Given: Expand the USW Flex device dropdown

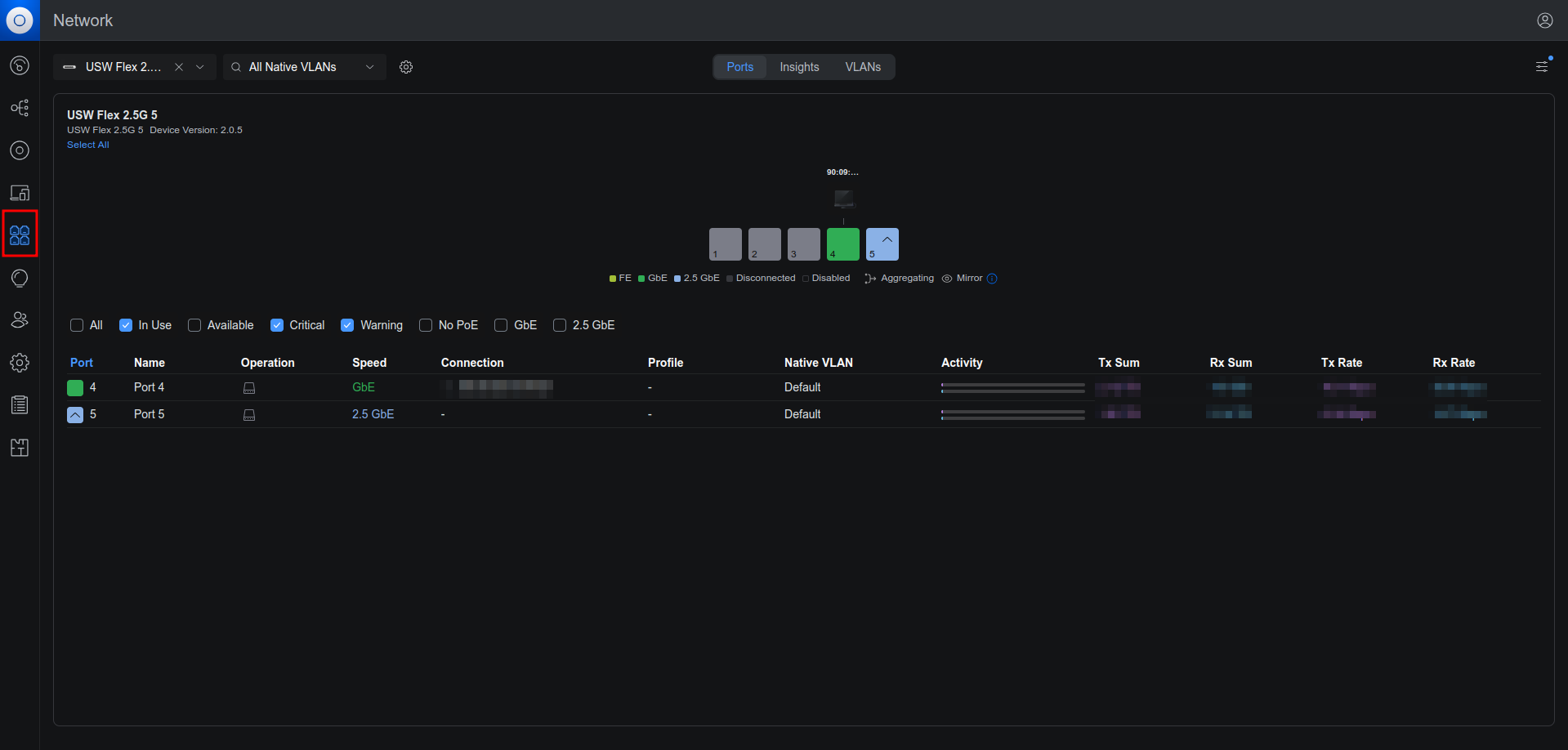Looking at the screenshot, I should [200, 67].
